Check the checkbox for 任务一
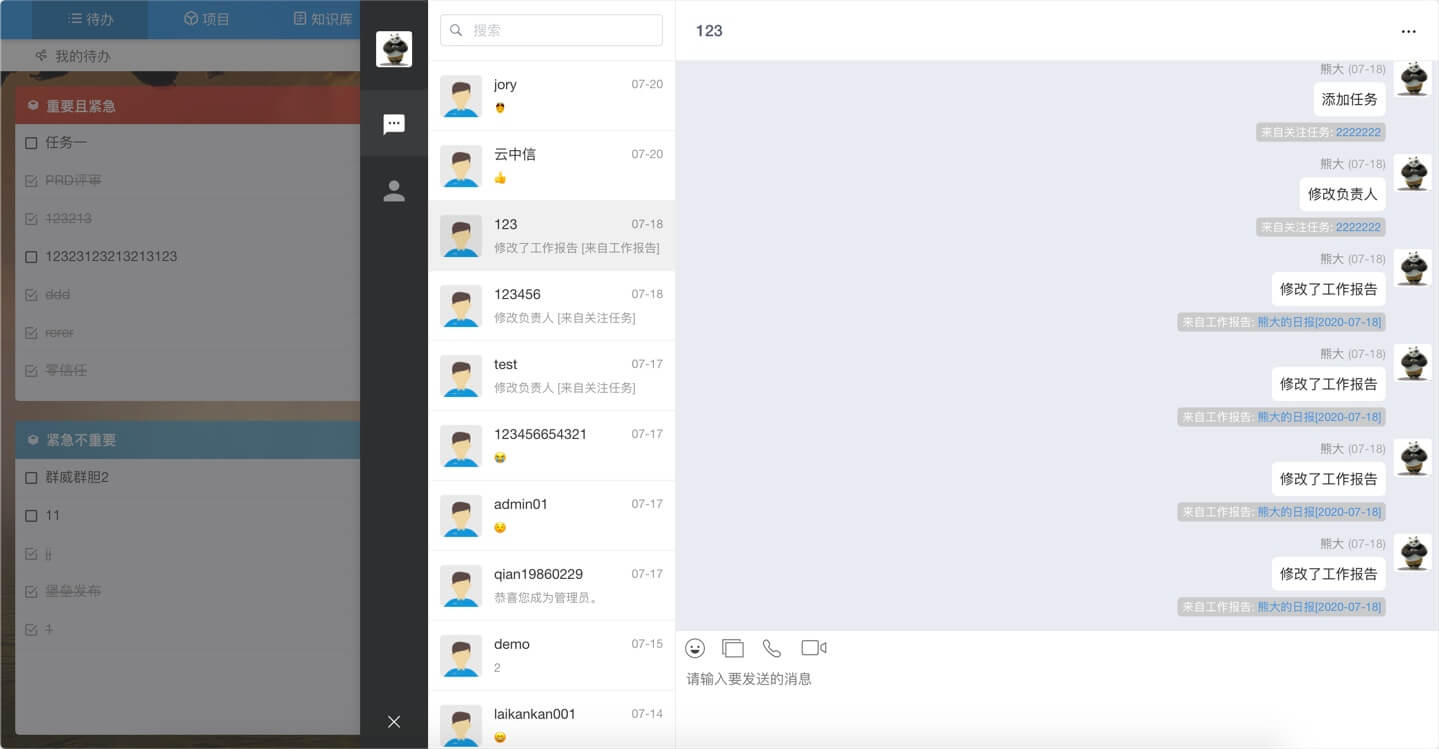The image size is (1439, 749). pos(31,142)
